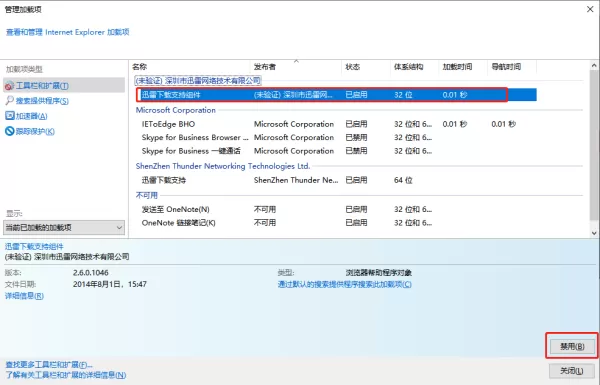
Task: Select 工具栏和扩展(T) add-on type
Action: (64, 85)
